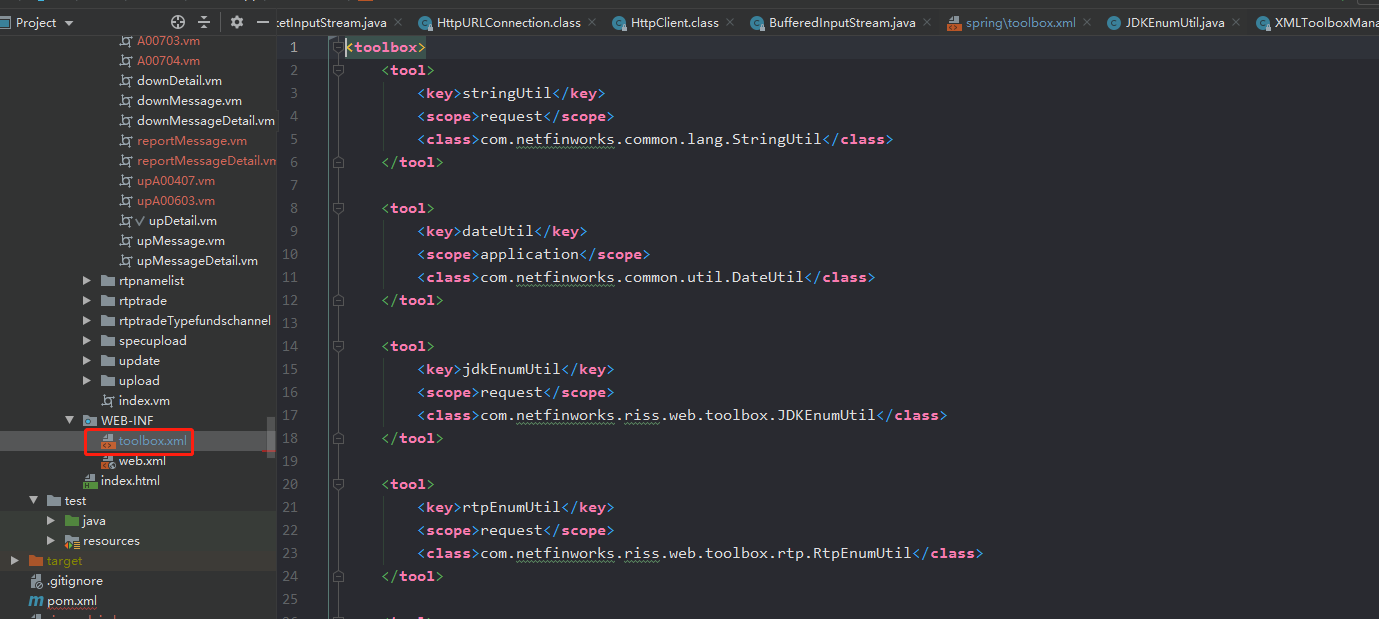Click the web.xml file icon
The image size is (1379, 619).
click(x=108, y=461)
